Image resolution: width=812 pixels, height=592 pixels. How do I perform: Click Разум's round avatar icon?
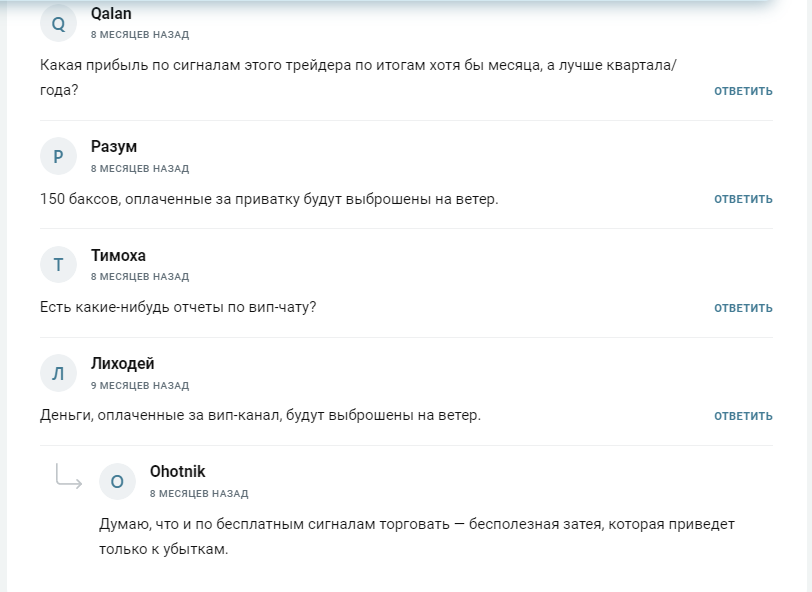pos(58,156)
